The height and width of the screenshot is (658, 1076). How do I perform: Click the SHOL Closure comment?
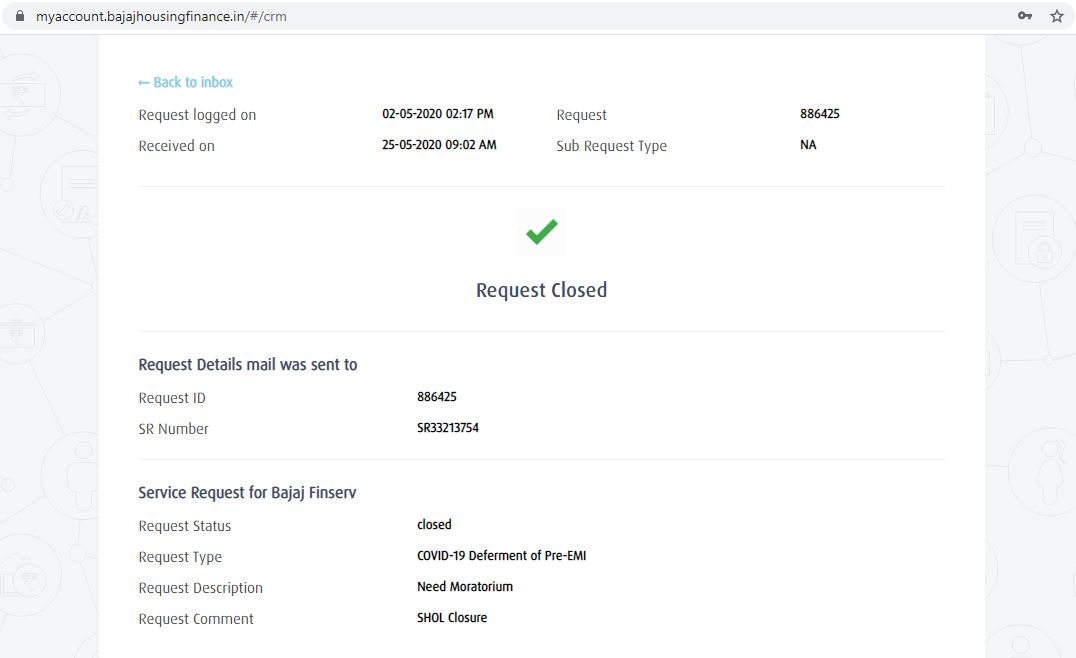click(451, 618)
